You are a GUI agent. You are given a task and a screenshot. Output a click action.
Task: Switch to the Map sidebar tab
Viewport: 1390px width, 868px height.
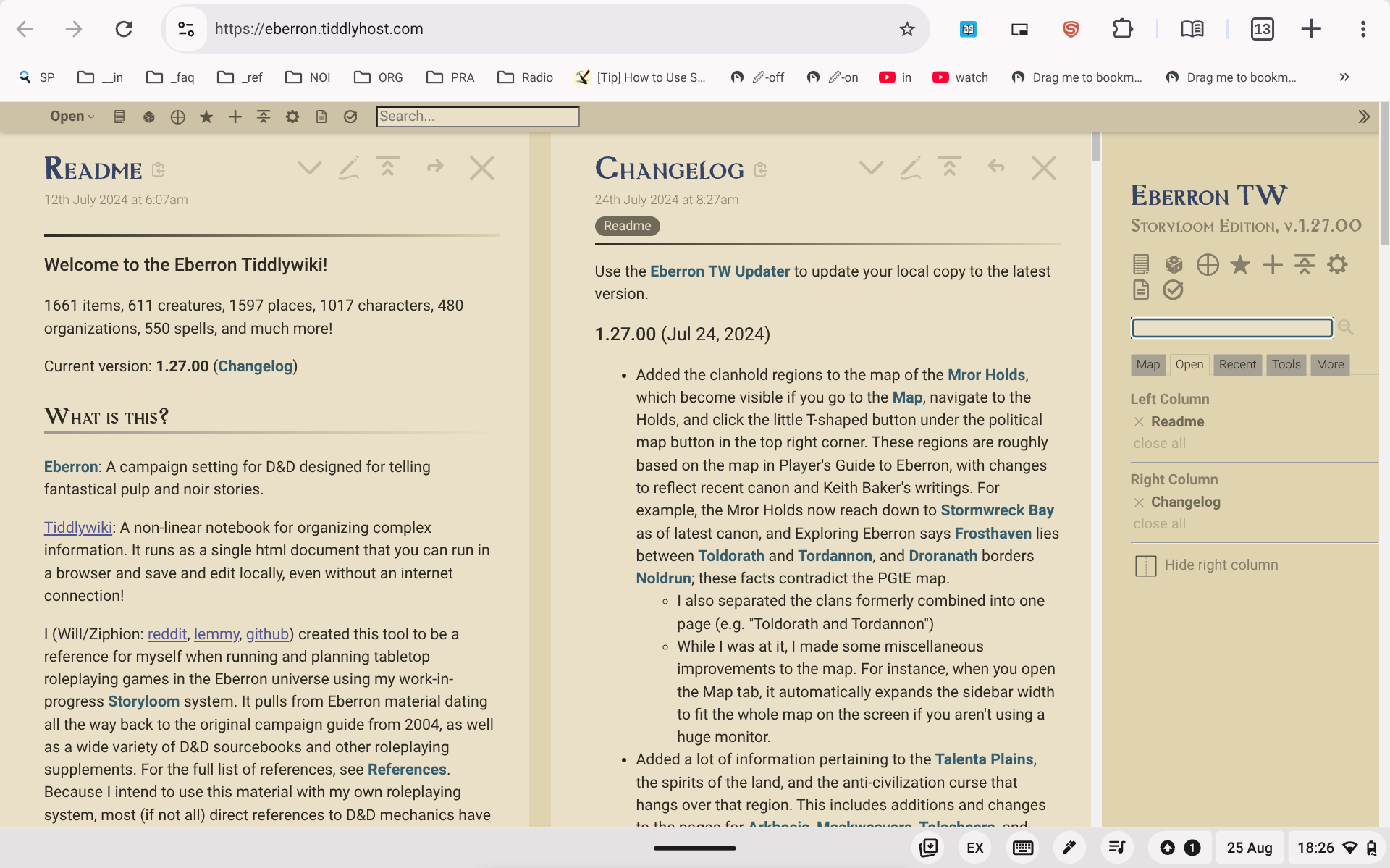point(1147,364)
